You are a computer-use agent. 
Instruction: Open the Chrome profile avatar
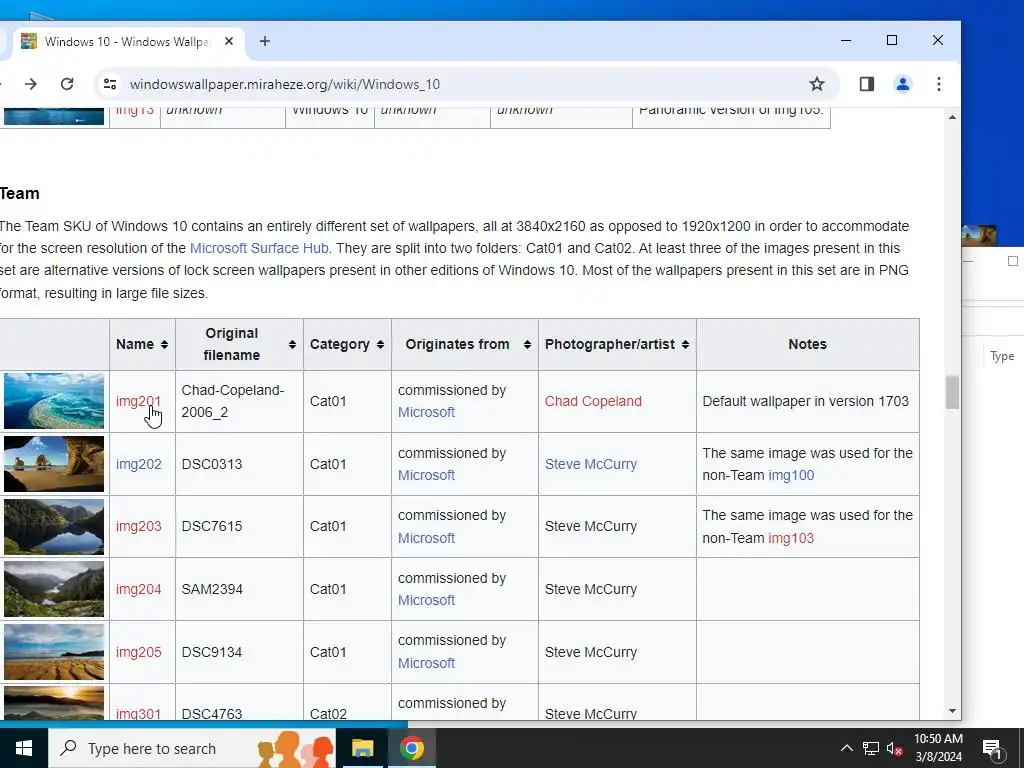903,84
